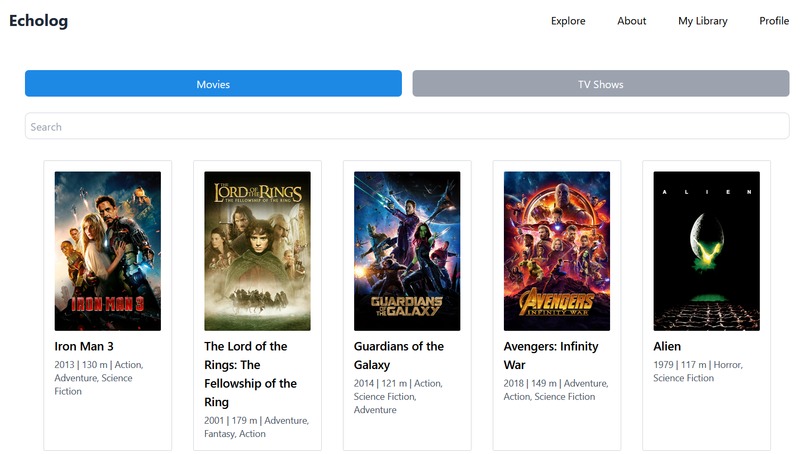
Task: Click the 1979 | 117 m details
Action: tap(698, 371)
